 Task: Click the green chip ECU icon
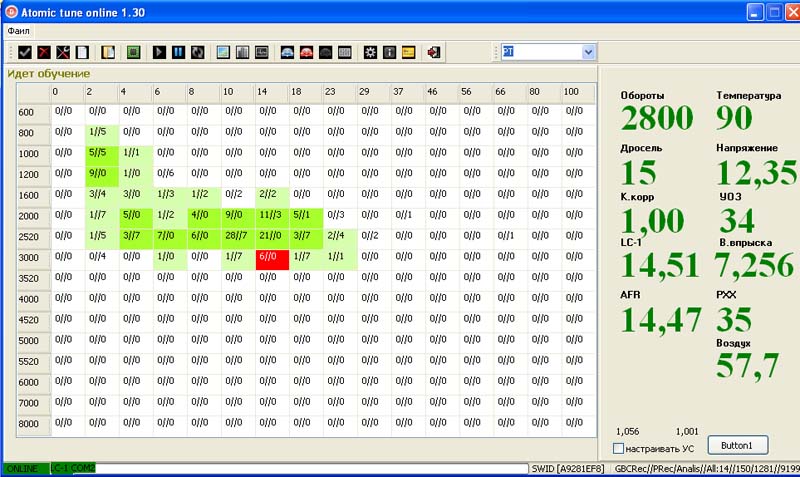click(133, 52)
